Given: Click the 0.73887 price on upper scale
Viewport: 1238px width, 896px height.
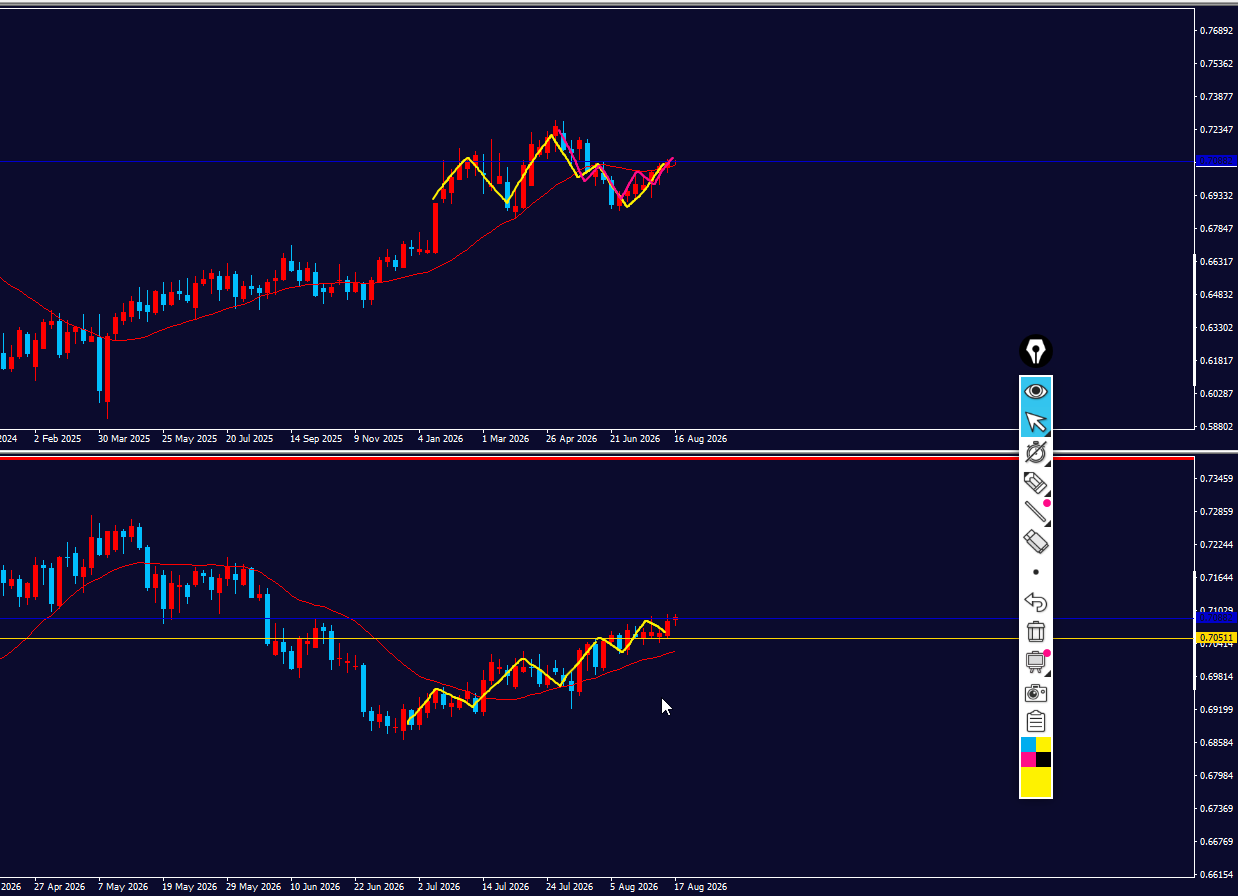Looking at the screenshot, I should (x=1216, y=96).
